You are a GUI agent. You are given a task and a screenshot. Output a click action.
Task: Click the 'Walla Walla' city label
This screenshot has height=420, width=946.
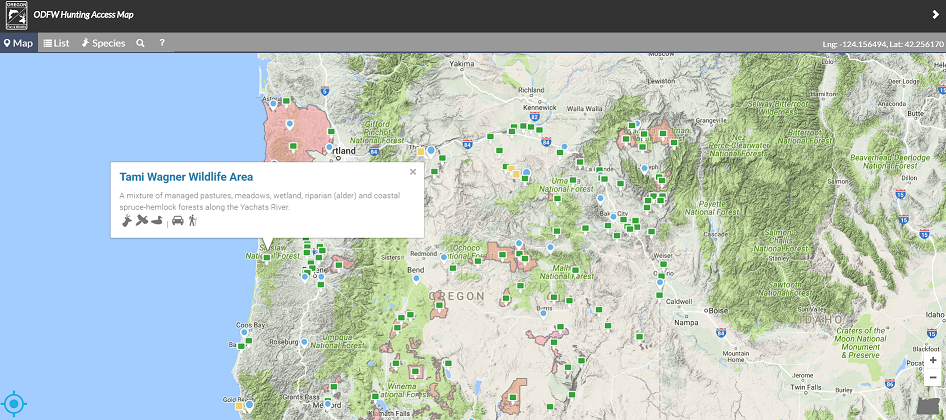coord(585,109)
